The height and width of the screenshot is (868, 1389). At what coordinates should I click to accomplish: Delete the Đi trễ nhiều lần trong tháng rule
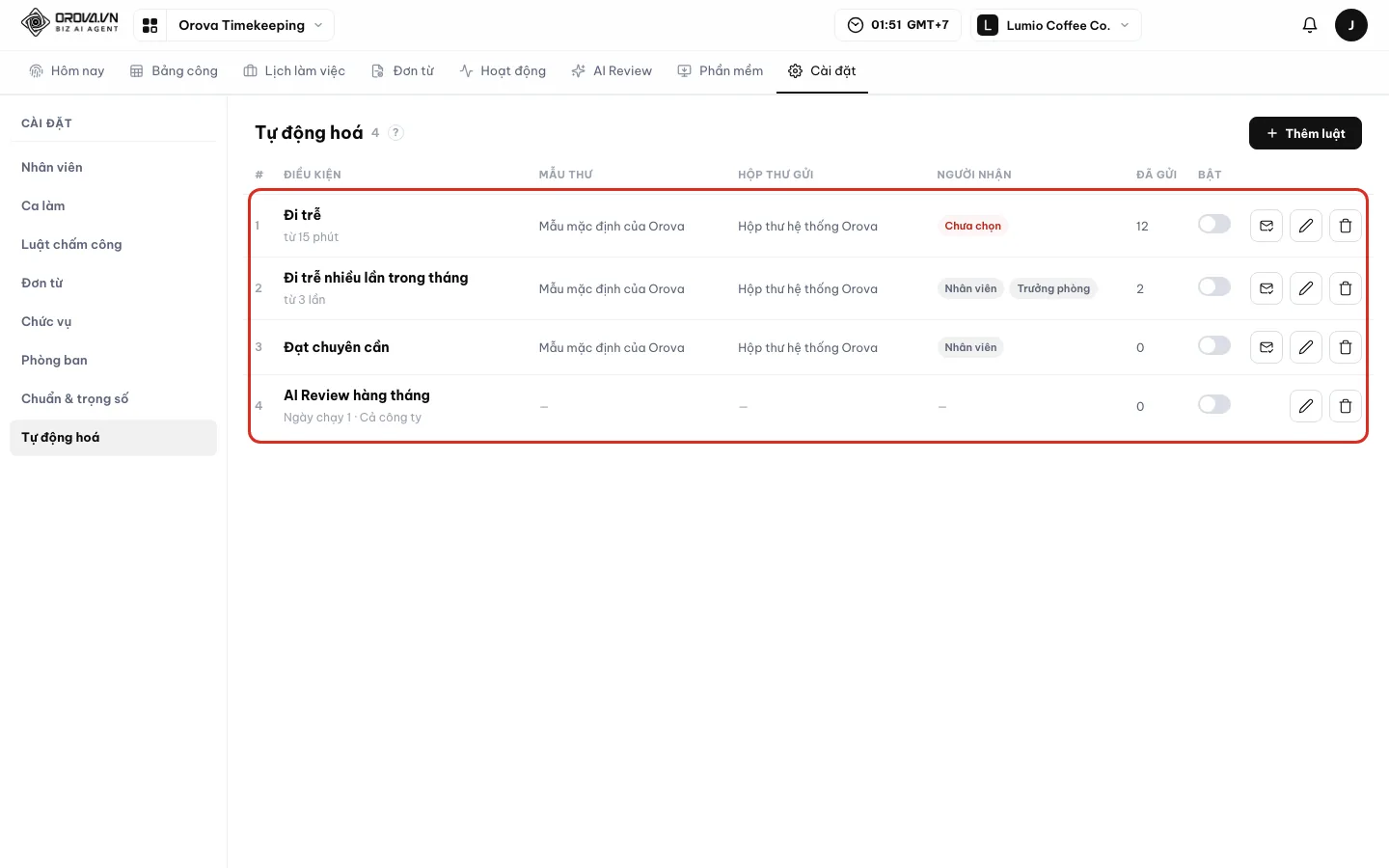click(1346, 288)
